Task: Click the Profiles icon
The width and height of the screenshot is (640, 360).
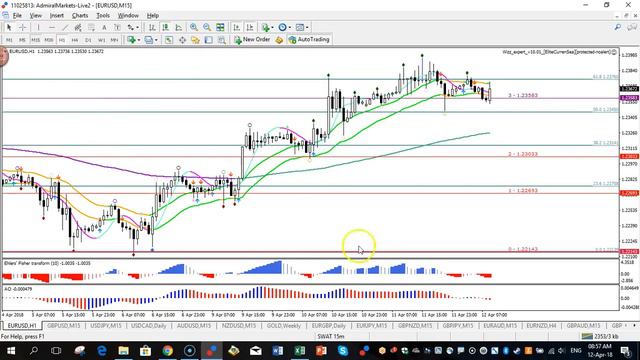Action: (x=149, y=40)
